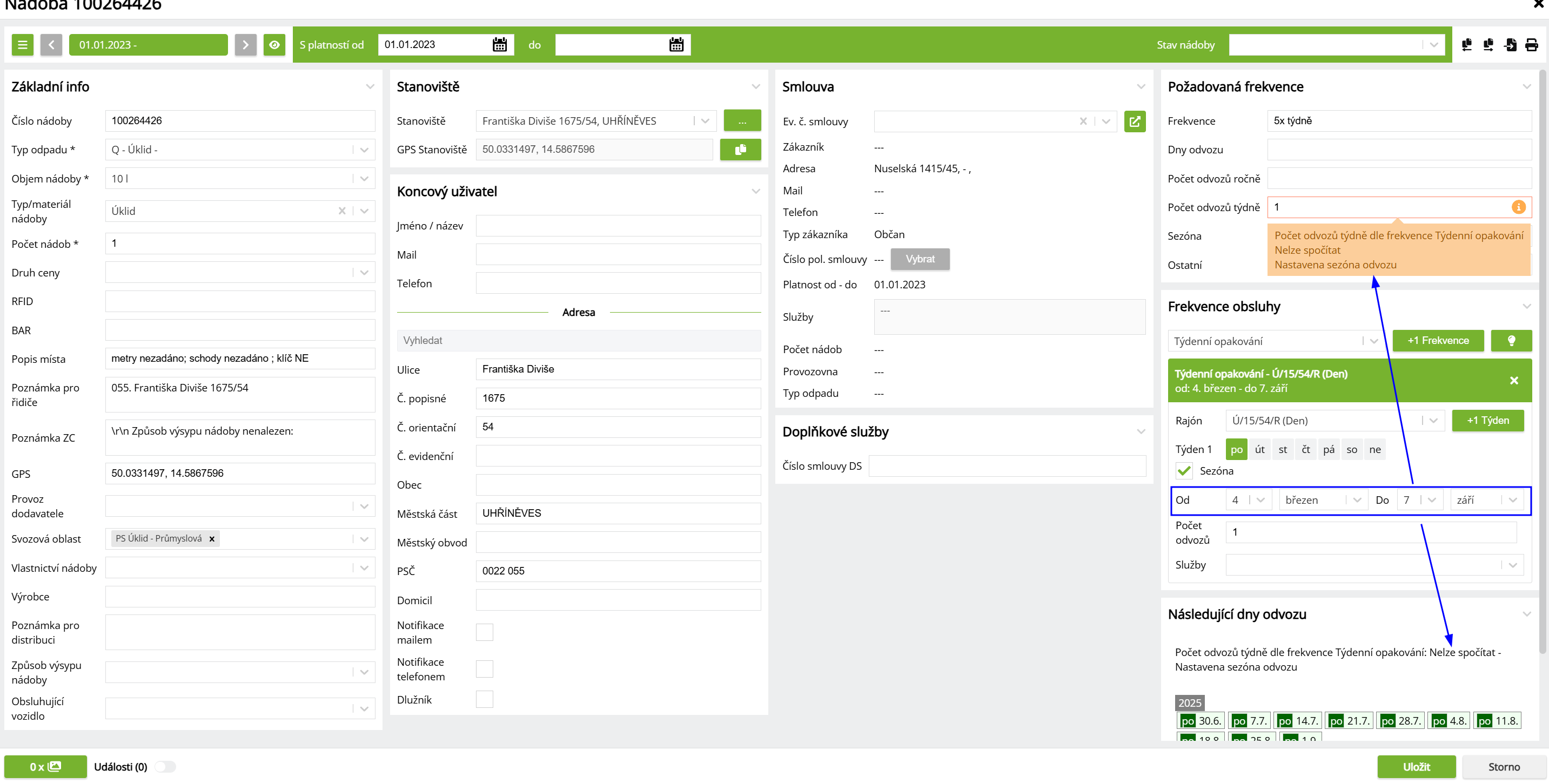The height and width of the screenshot is (784, 1549).
Task: Open the contract via edit icon
Action: pyautogui.click(x=1134, y=121)
